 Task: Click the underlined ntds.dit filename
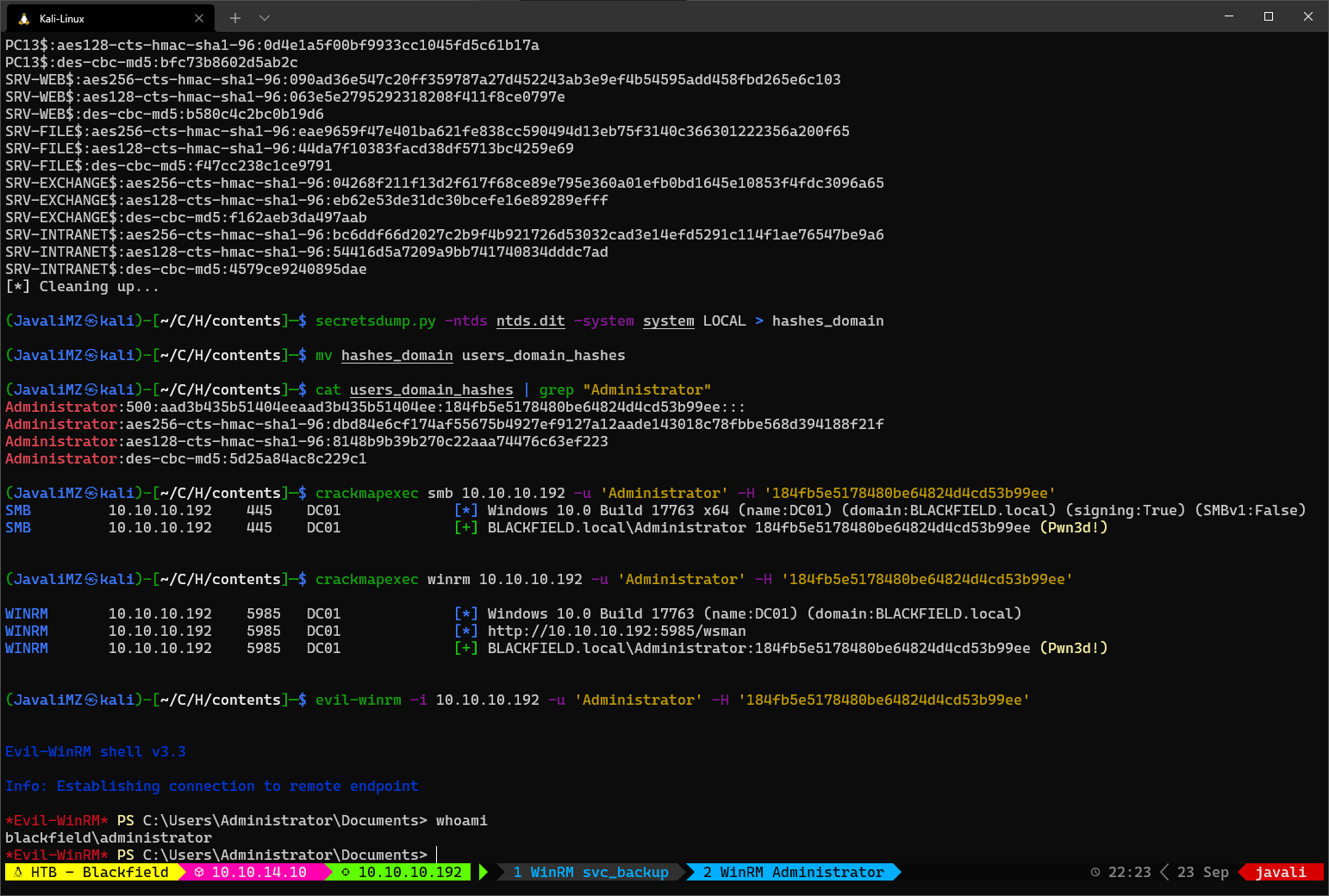click(531, 320)
